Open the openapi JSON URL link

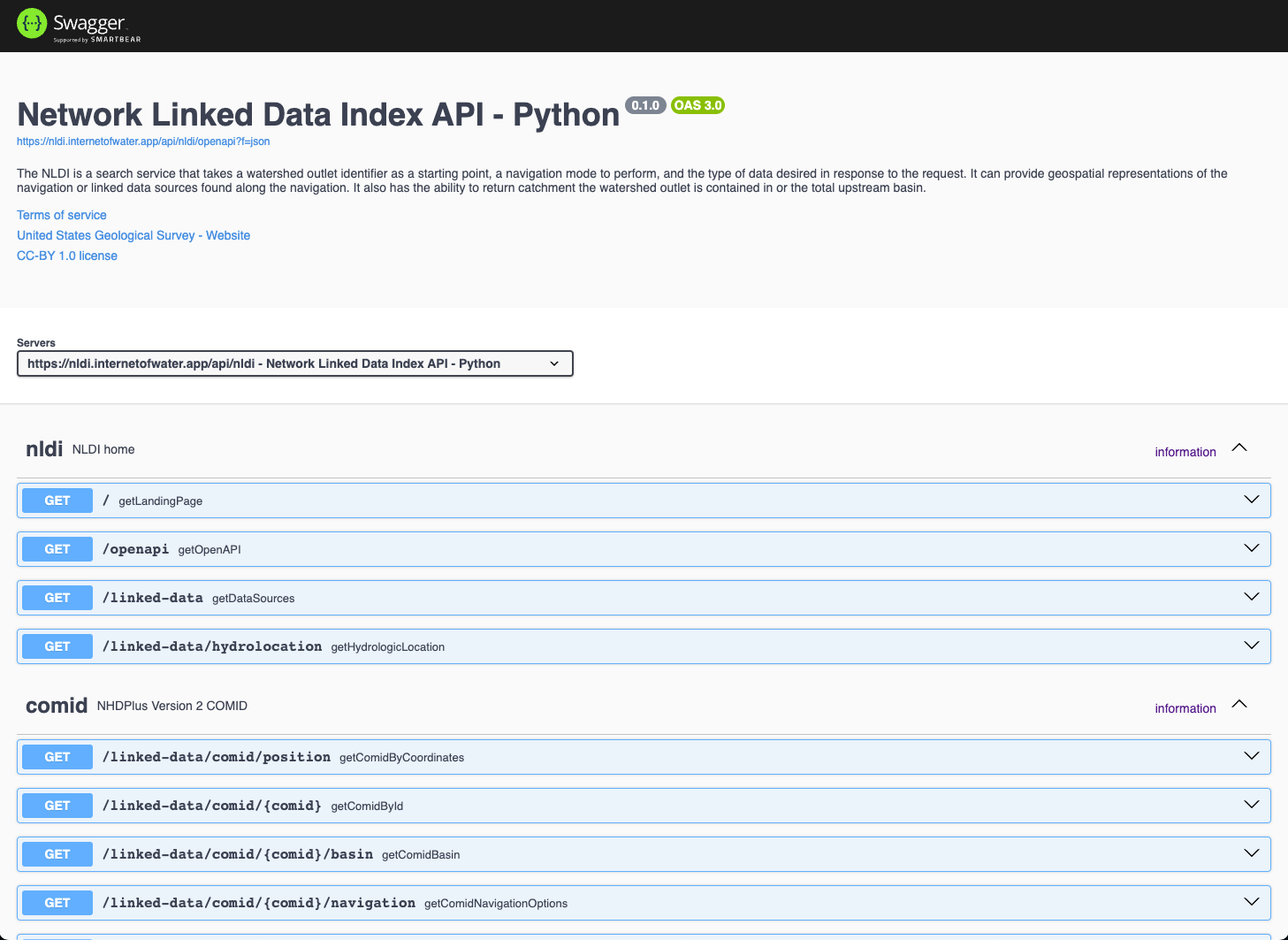click(143, 141)
